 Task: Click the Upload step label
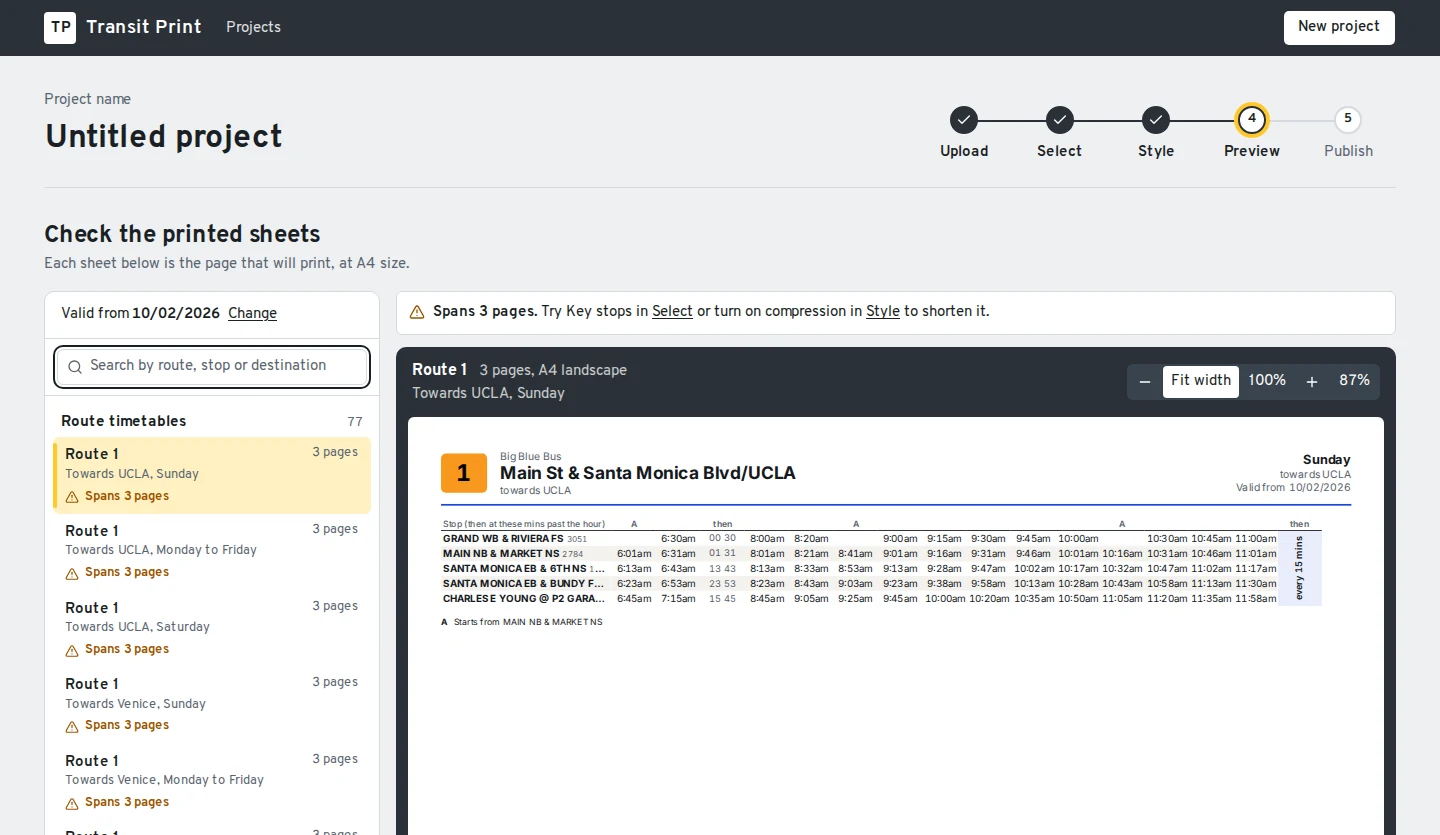coord(964,151)
